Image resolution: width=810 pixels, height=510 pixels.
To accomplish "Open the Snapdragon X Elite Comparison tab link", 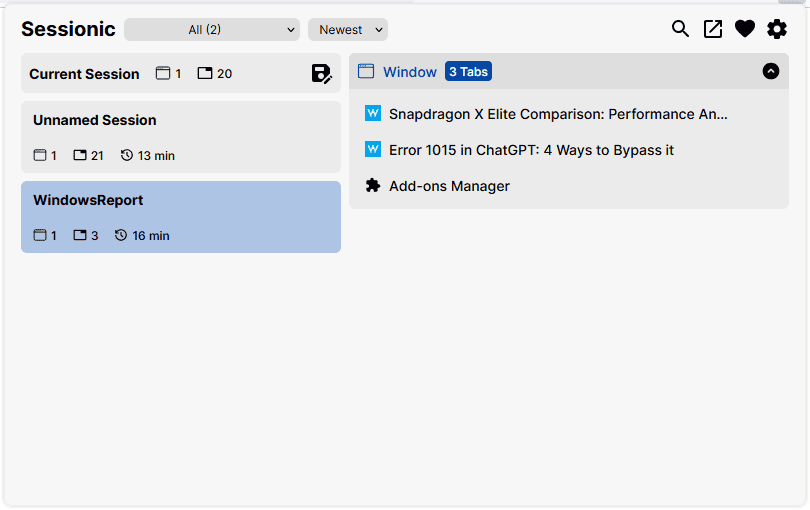I will pos(558,114).
